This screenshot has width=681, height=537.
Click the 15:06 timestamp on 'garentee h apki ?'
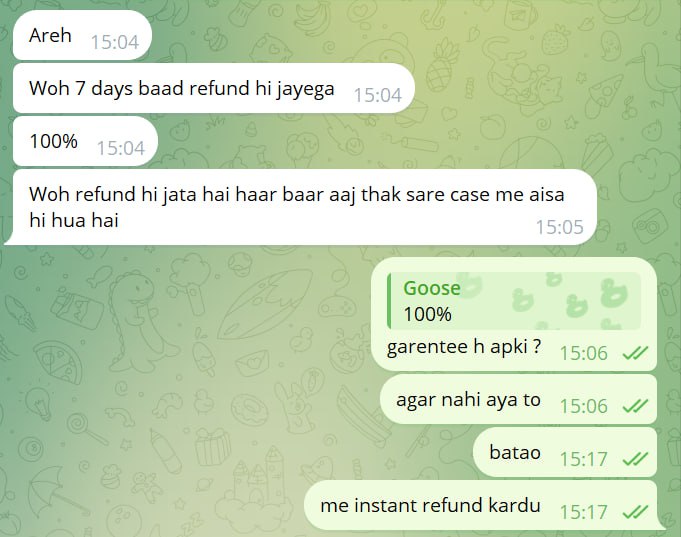[583, 353]
